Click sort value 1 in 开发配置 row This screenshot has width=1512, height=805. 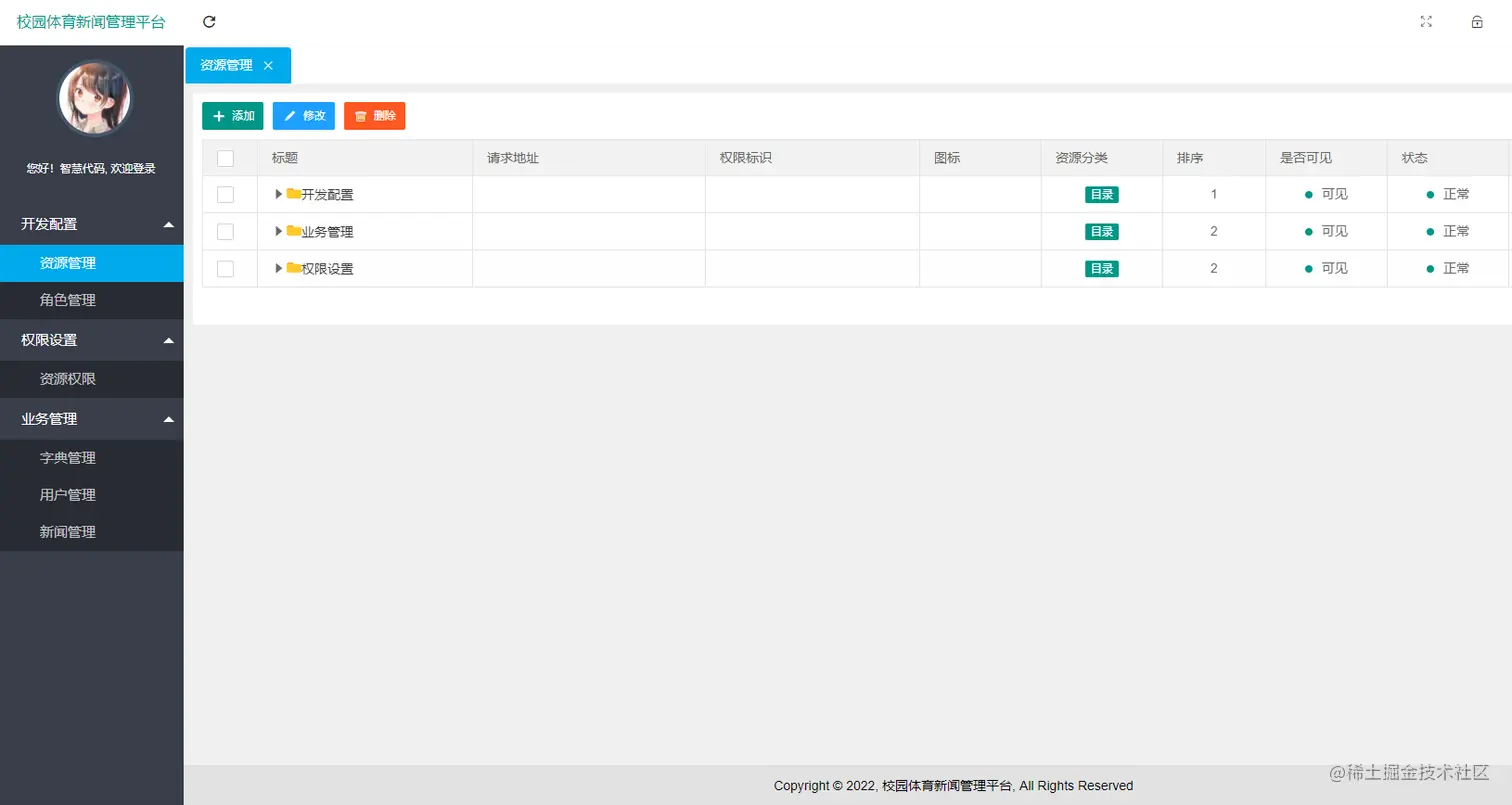(1214, 194)
